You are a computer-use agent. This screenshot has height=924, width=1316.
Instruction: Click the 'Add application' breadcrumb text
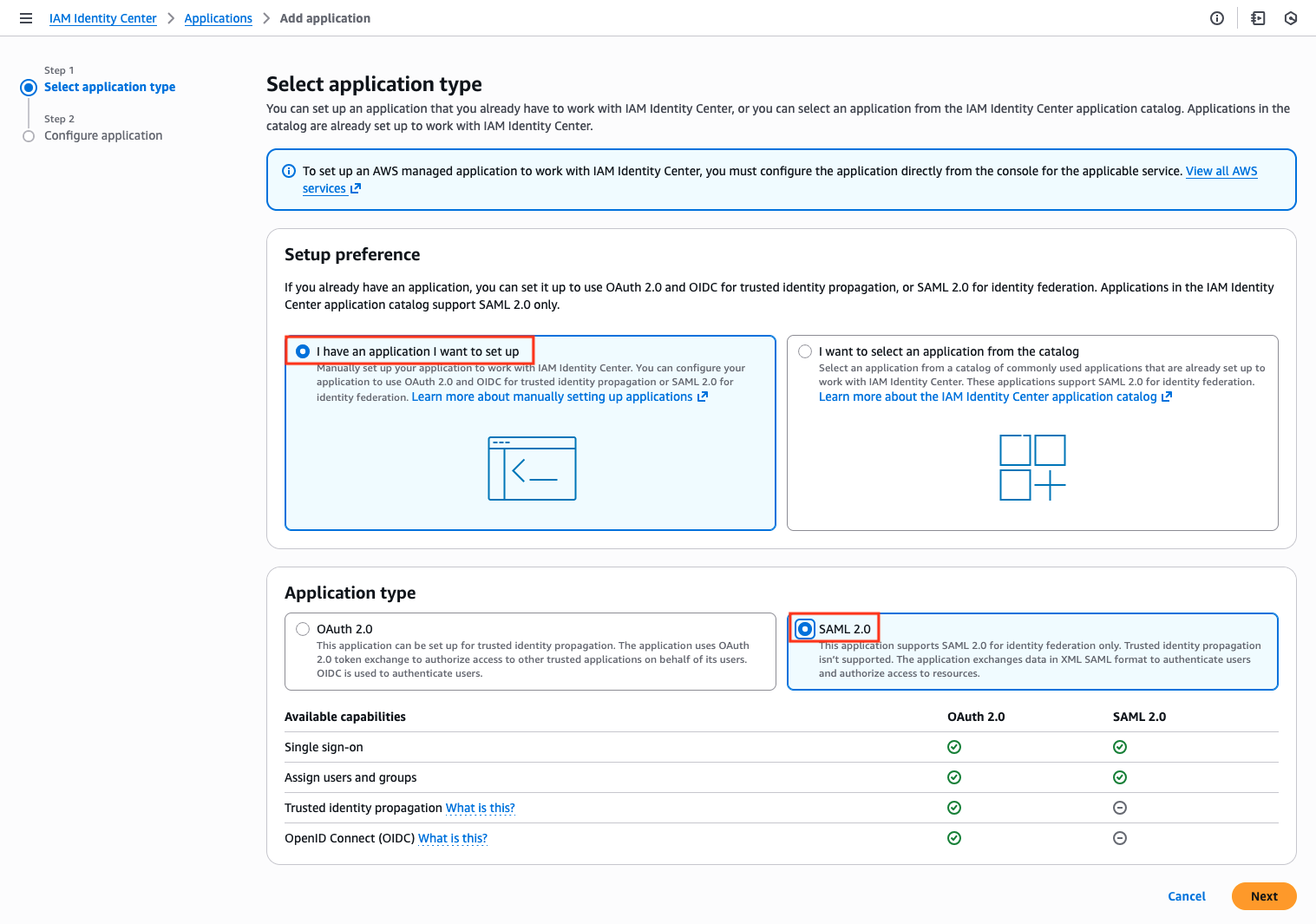click(325, 18)
